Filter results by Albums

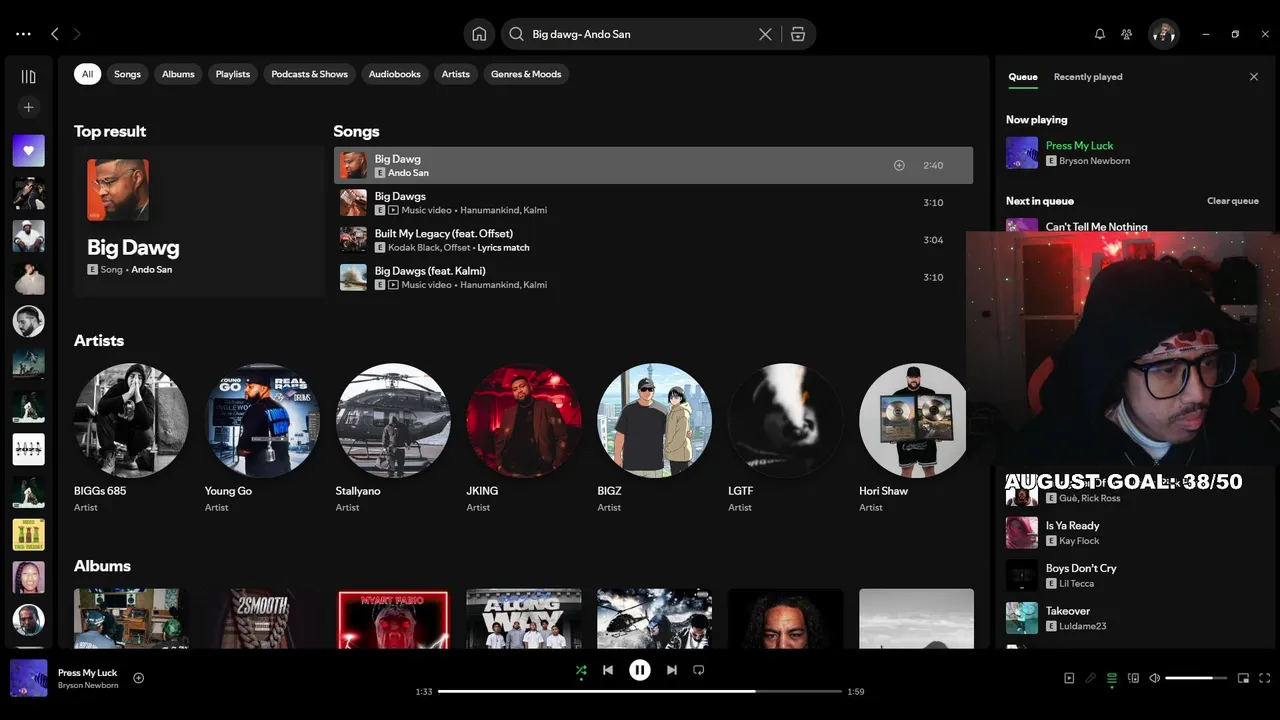[178, 74]
